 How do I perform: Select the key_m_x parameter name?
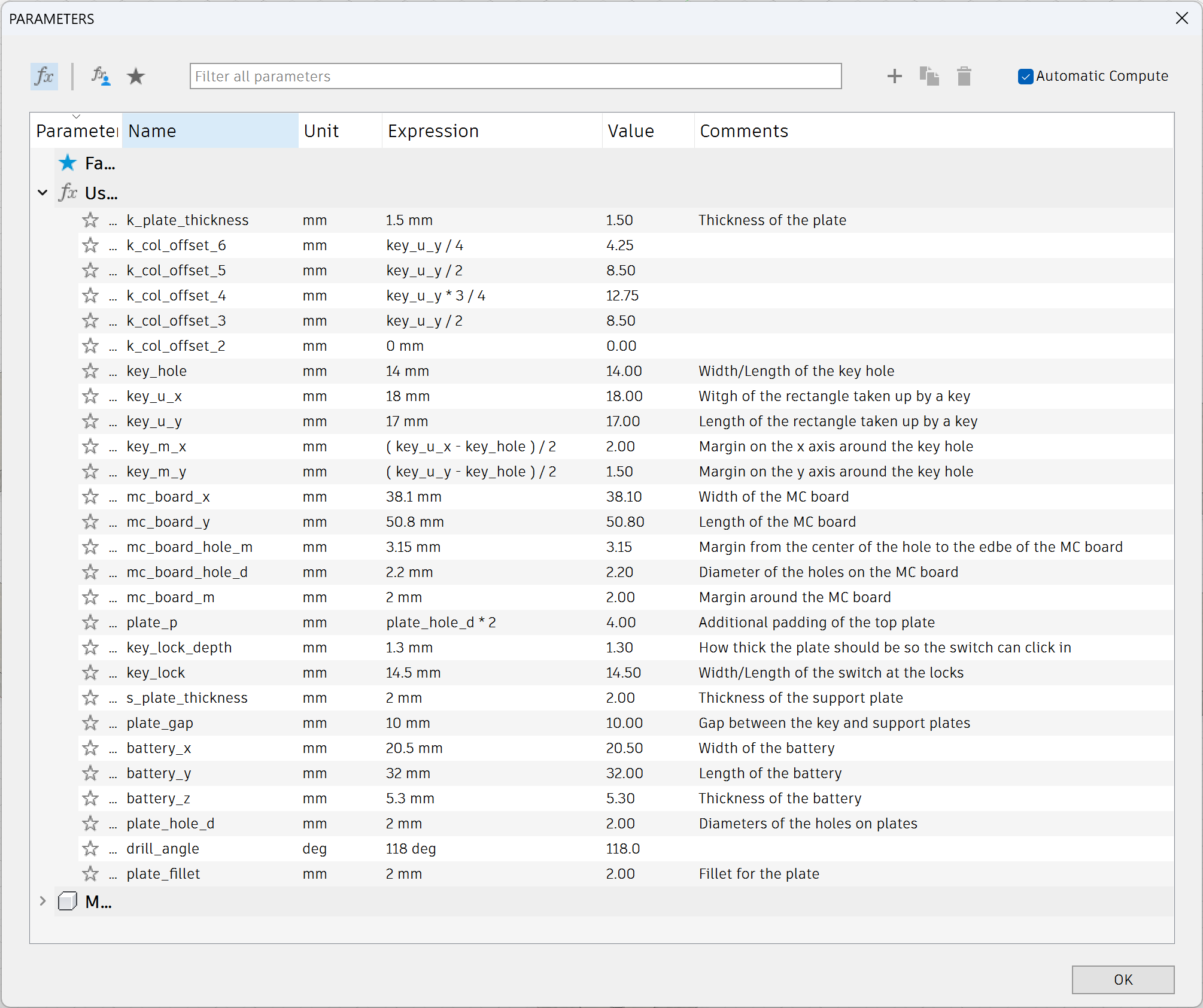click(156, 447)
